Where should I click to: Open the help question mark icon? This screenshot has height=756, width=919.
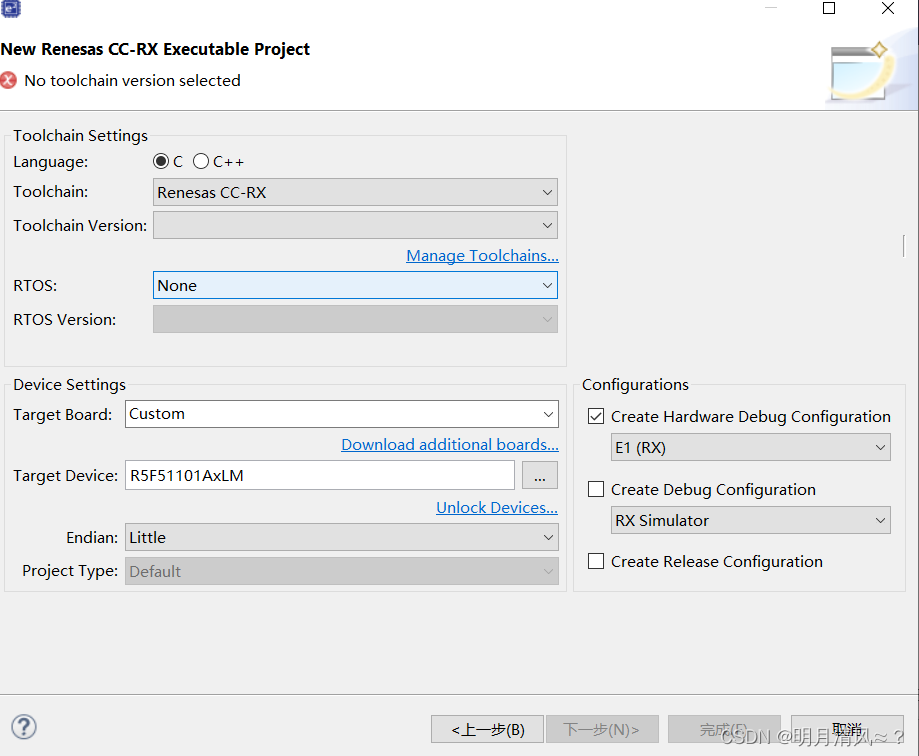[24, 727]
